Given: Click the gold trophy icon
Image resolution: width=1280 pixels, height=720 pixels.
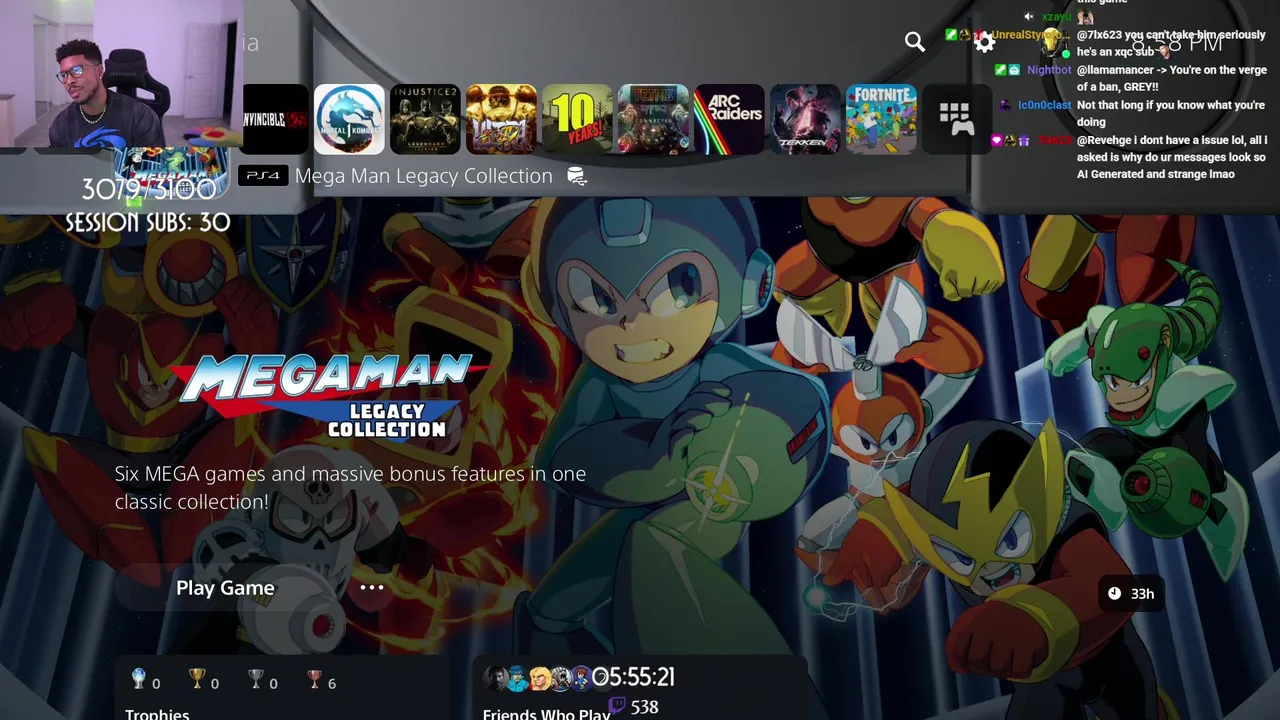Looking at the screenshot, I should (197, 679).
